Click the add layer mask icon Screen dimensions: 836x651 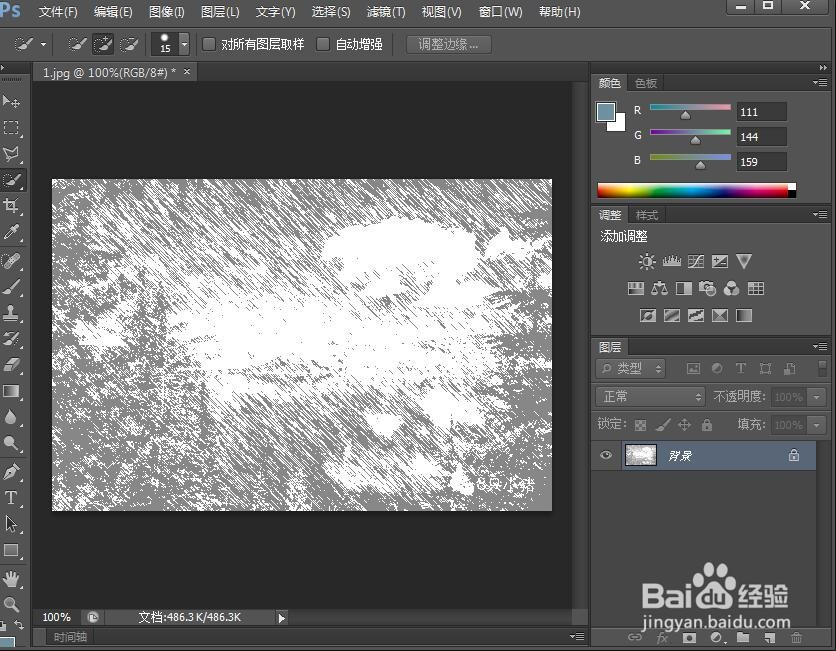pyautogui.click(x=689, y=637)
